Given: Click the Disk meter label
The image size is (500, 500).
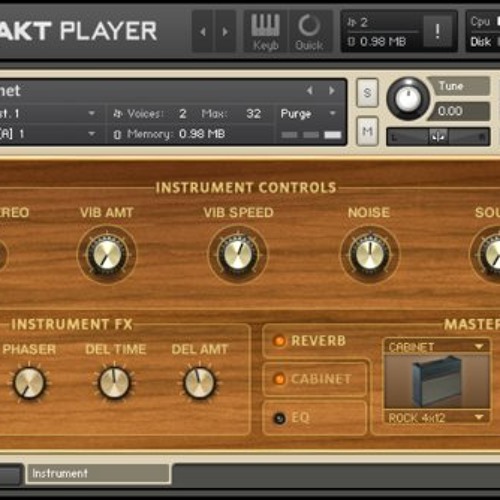Looking at the screenshot, I should [x=480, y=42].
